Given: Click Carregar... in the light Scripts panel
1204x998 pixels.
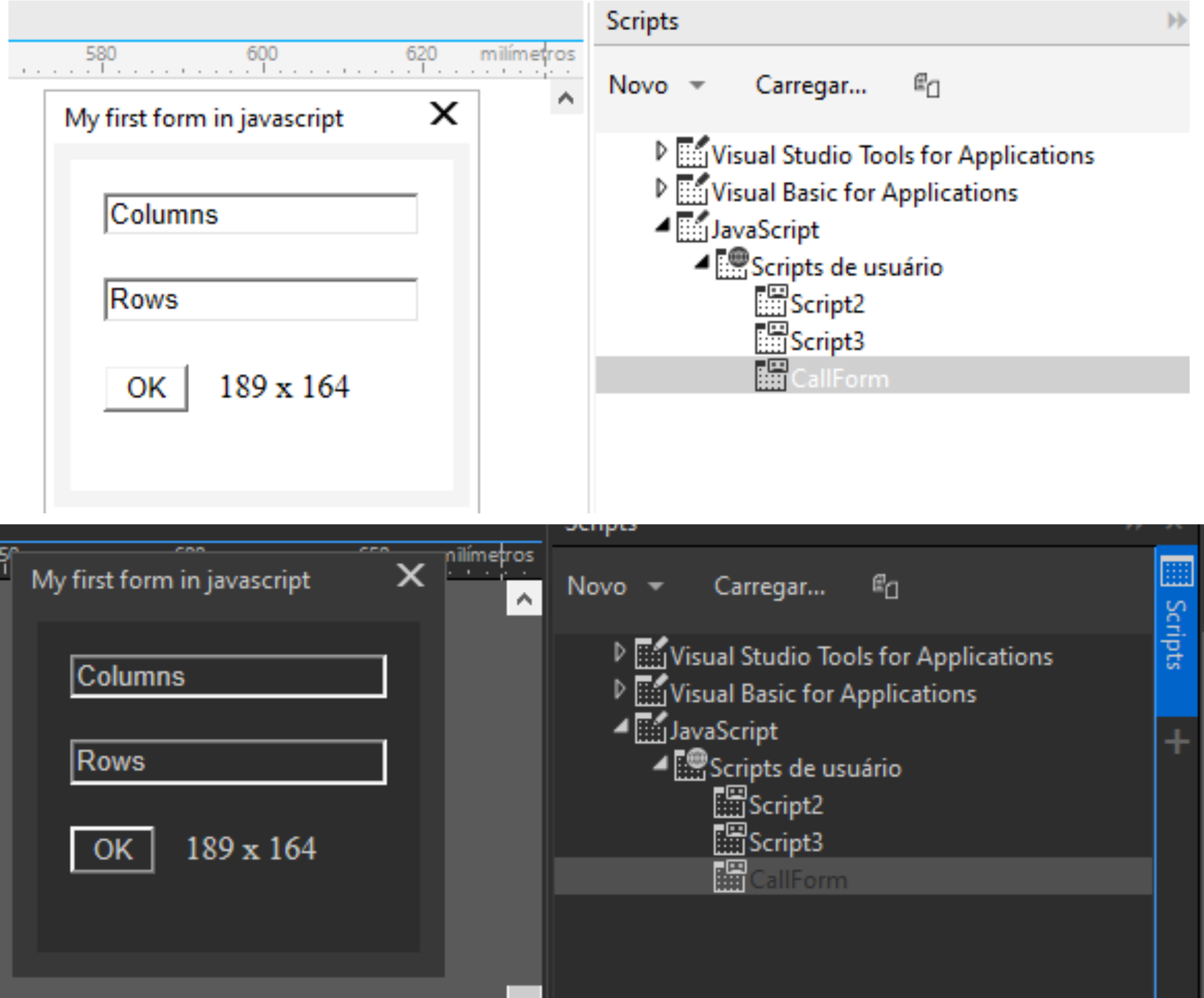Looking at the screenshot, I should tap(811, 85).
